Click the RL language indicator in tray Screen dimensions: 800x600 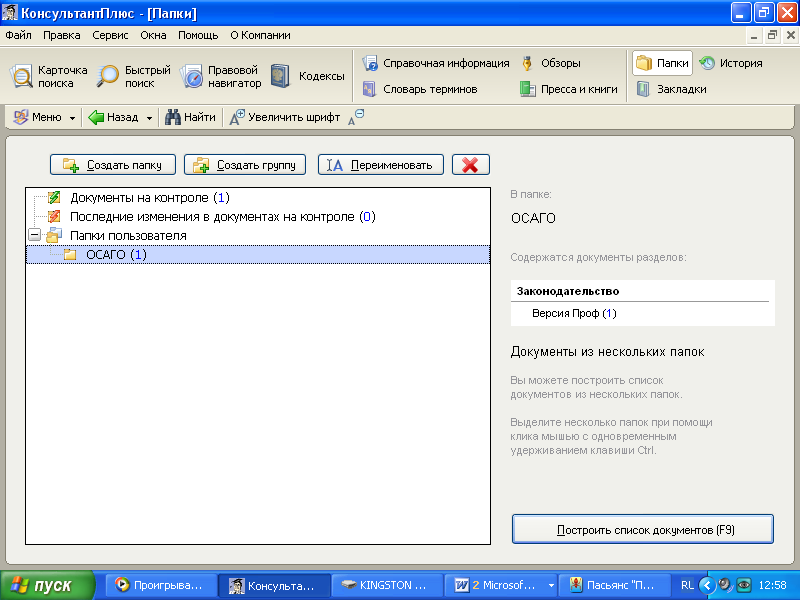coord(687,585)
